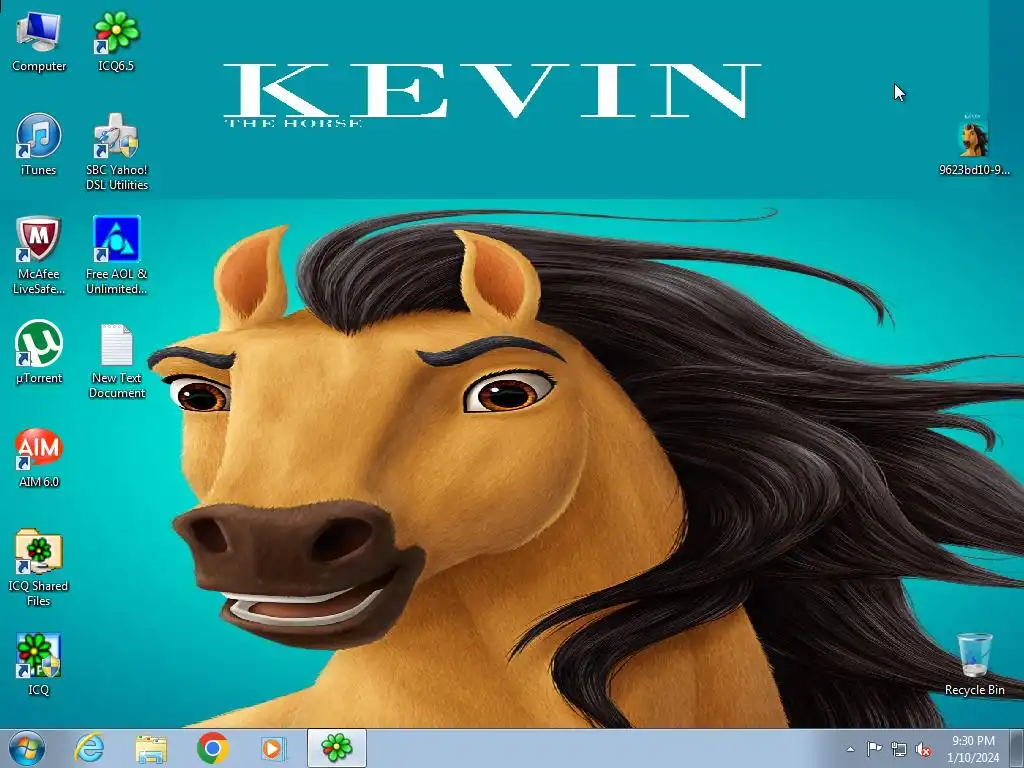The height and width of the screenshot is (768, 1024).
Task: Select the Recycle Bin icon
Action: click(x=974, y=664)
